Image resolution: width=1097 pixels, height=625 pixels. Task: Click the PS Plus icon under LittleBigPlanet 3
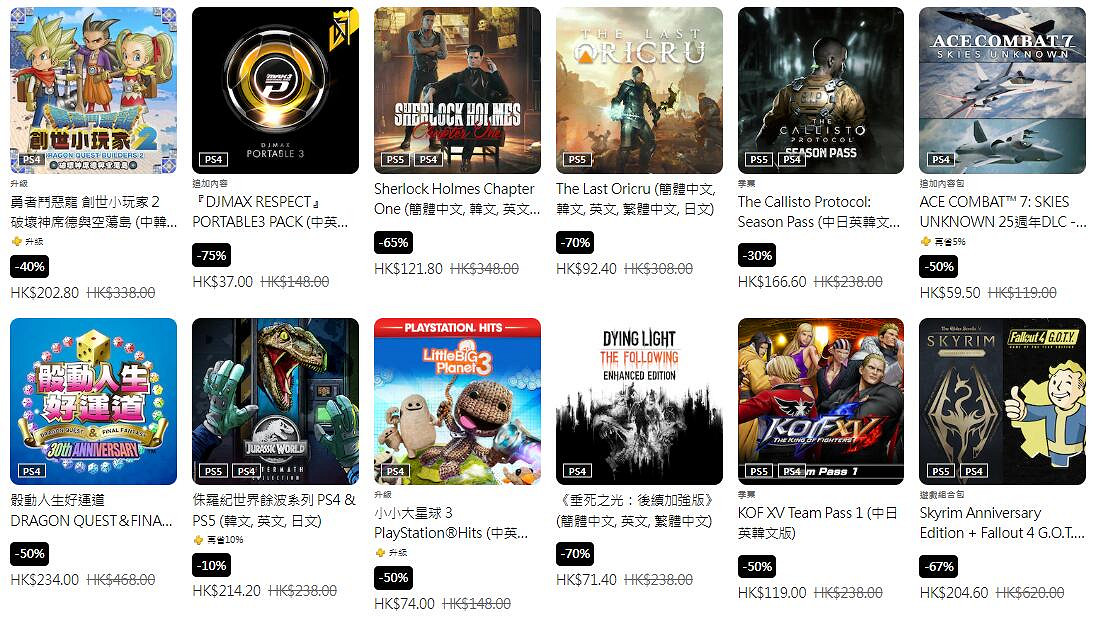click(380, 553)
